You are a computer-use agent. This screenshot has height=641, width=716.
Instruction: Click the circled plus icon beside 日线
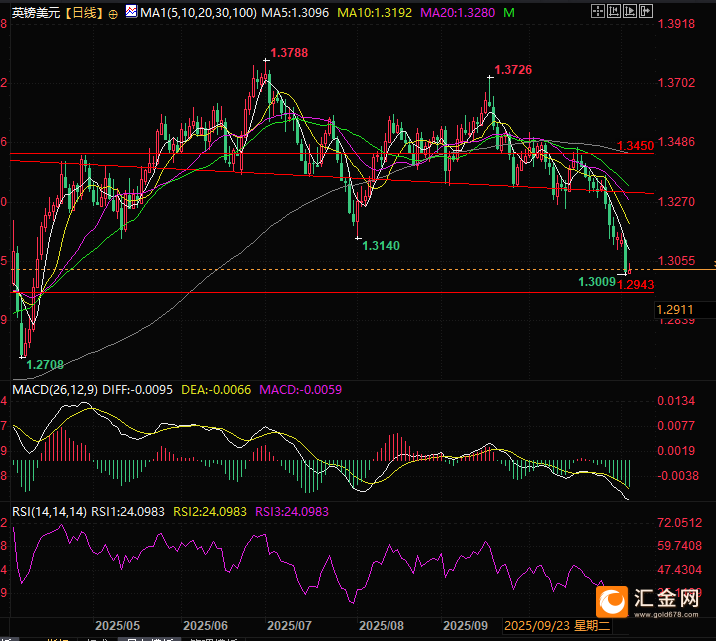pyautogui.click(x=111, y=13)
